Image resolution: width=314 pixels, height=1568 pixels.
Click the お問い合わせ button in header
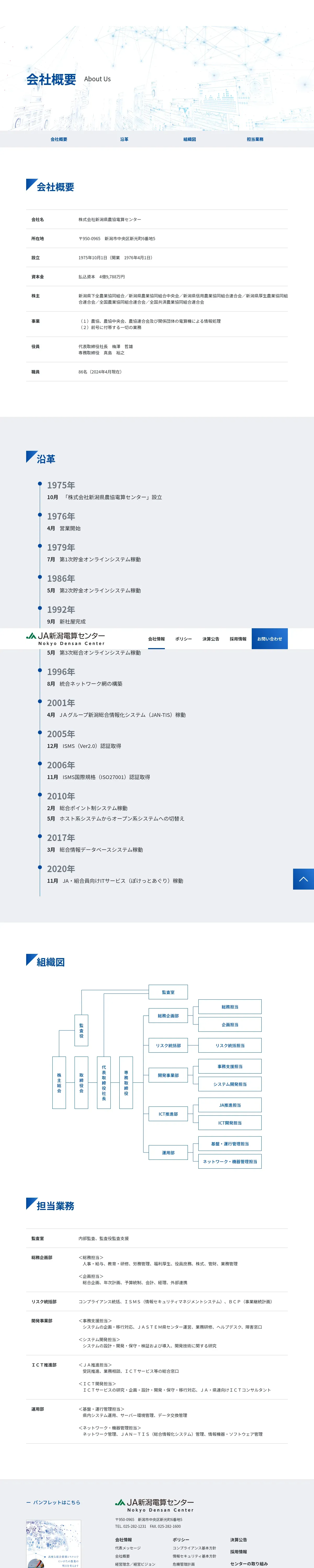270,638
